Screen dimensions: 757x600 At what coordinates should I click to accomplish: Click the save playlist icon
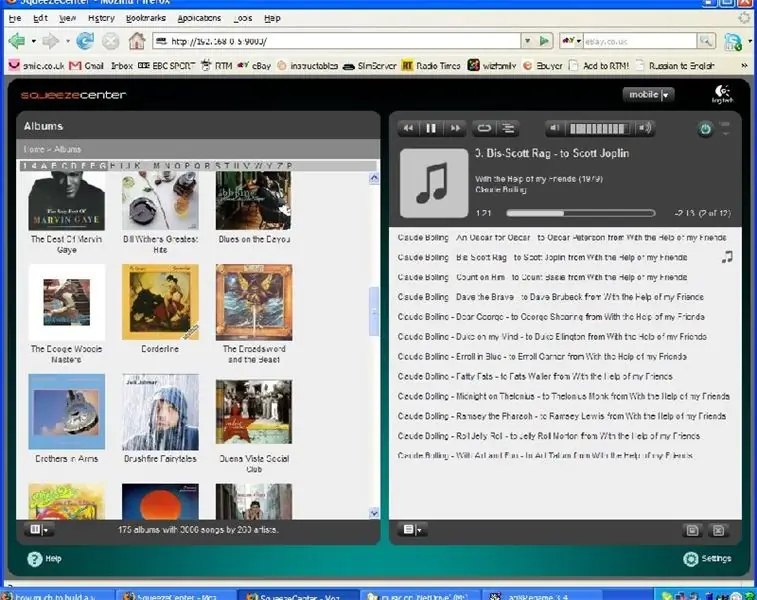click(x=692, y=530)
